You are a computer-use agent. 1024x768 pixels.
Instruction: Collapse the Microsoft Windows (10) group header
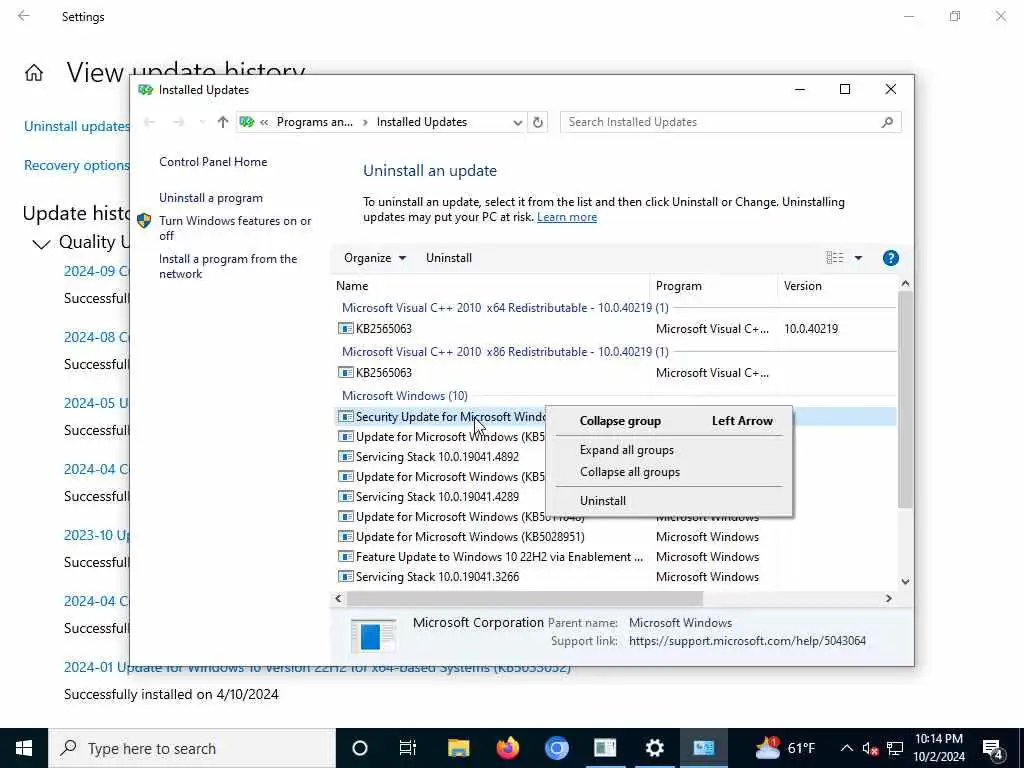pos(405,396)
